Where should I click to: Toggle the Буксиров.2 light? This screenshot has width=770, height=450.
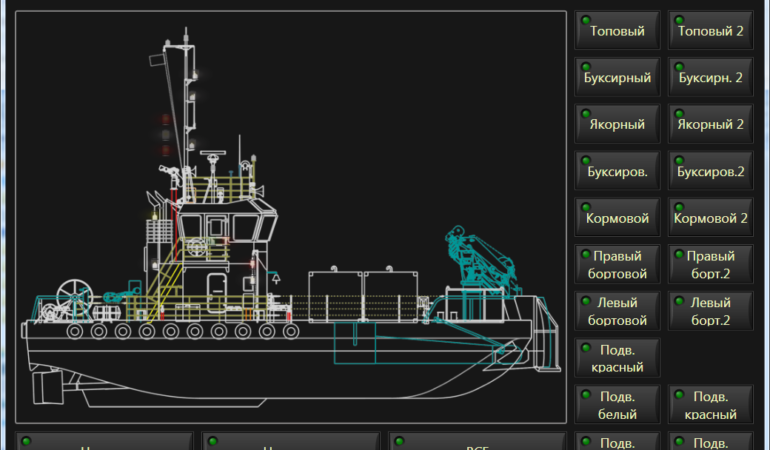[710, 171]
